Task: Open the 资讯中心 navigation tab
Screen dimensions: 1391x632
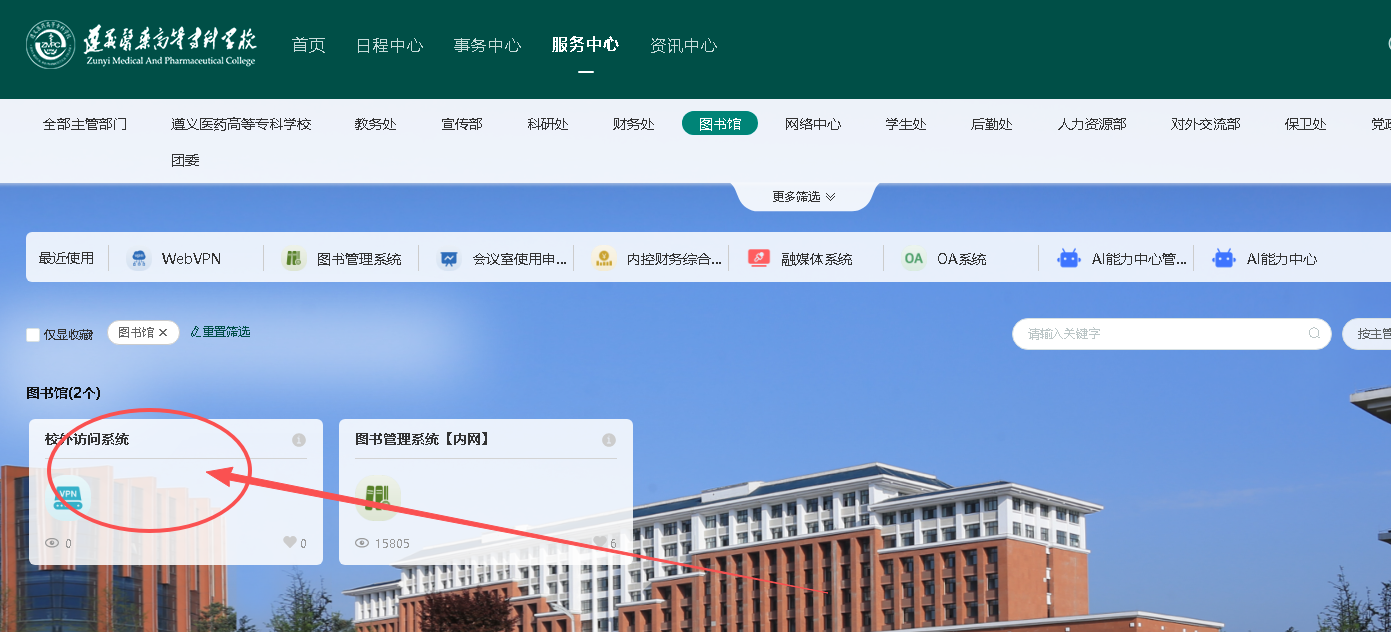Action: pos(683,46)
